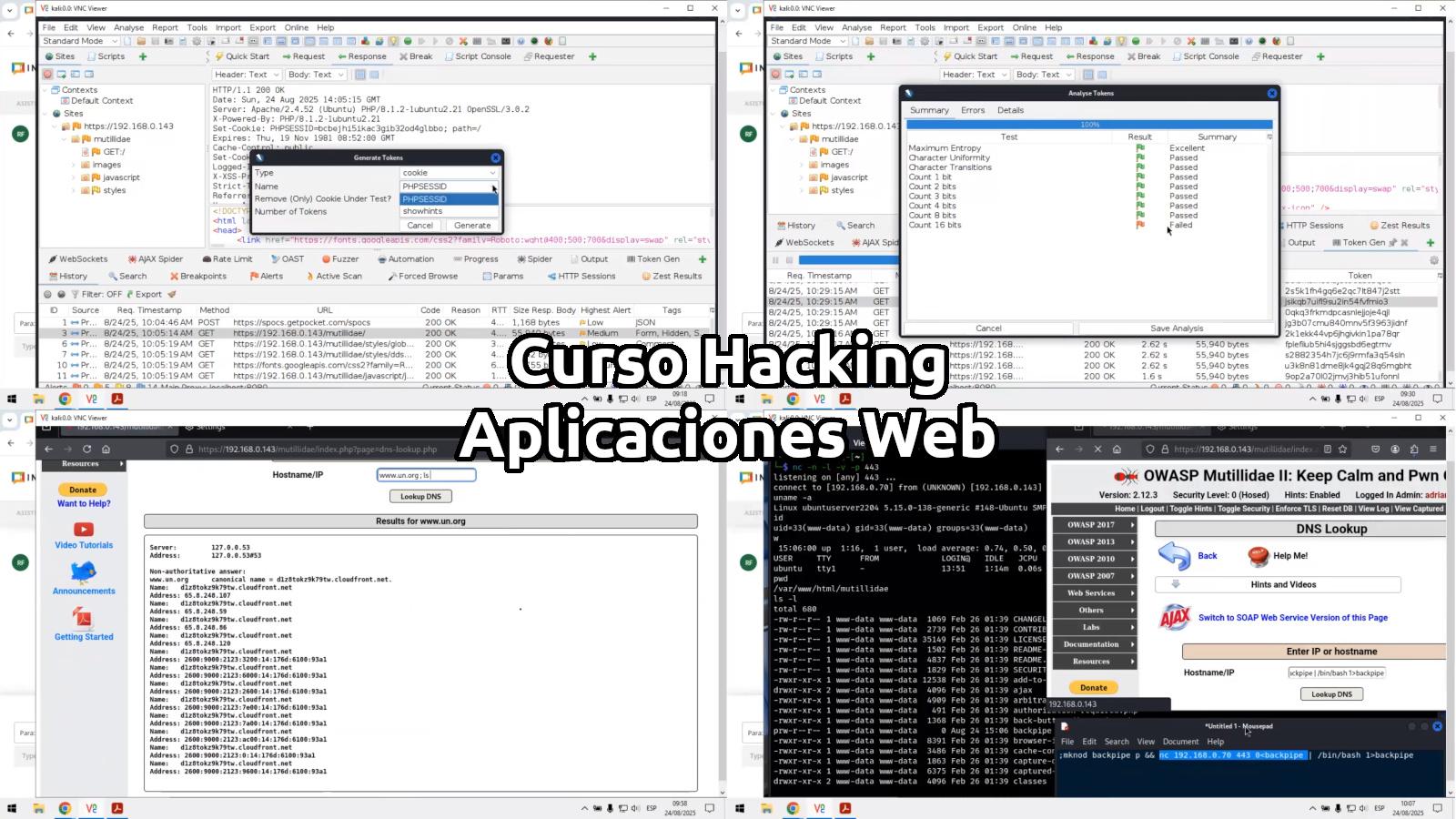
Task: Open the Firefox hamburger application menu
Action: click(1433, 449)
